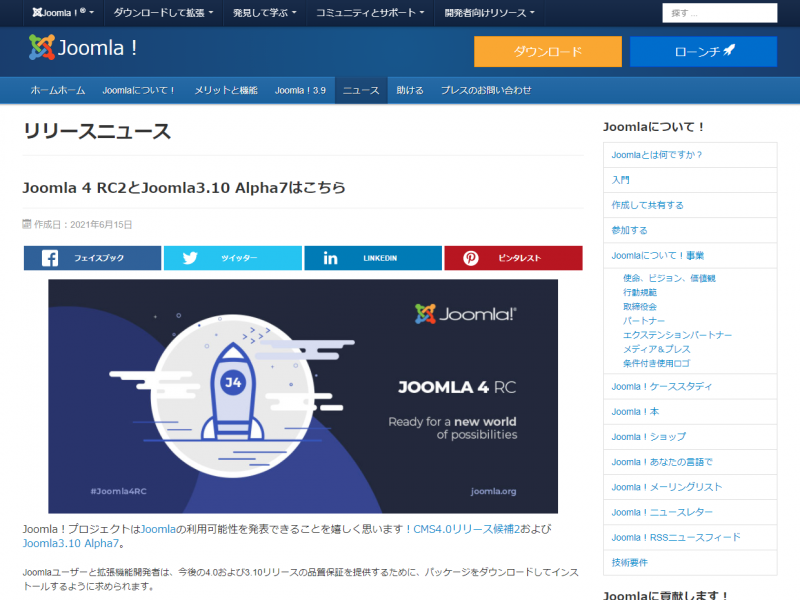Open Joomlaについて！ nav item
Screen dimensions: 800x600
[x=139, y=90]
